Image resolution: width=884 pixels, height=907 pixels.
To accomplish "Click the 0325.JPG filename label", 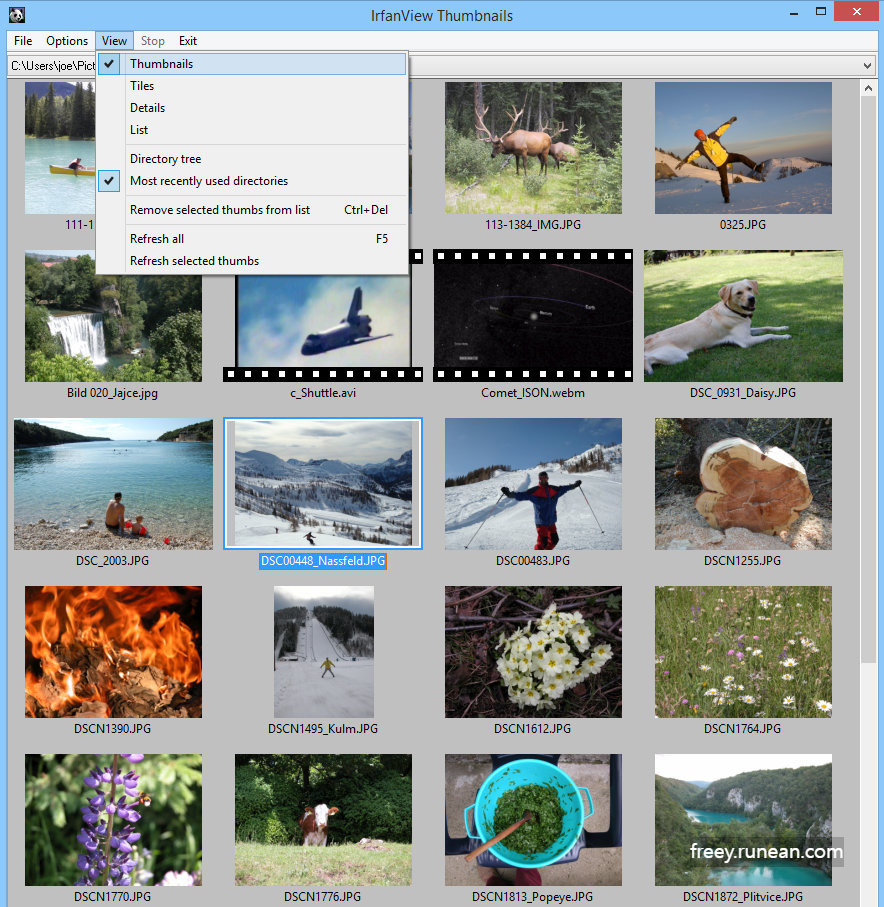I will pyautogui.click(x=743, y=225).
